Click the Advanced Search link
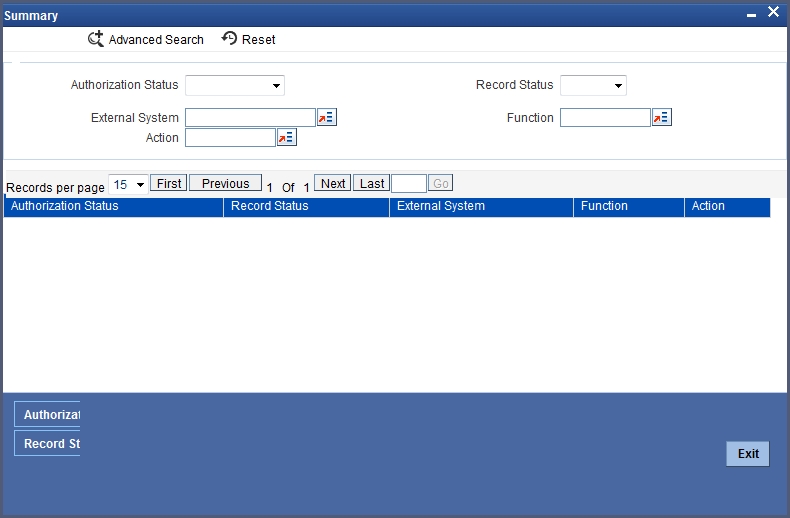Image resolution: width=790 pixels, height=518 pixels. coord(156,39)
